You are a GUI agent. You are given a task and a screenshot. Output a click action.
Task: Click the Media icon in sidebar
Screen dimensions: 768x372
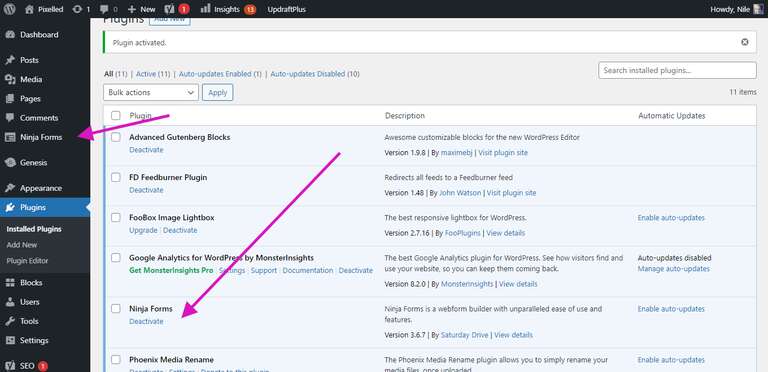click(x=10, y=79)
